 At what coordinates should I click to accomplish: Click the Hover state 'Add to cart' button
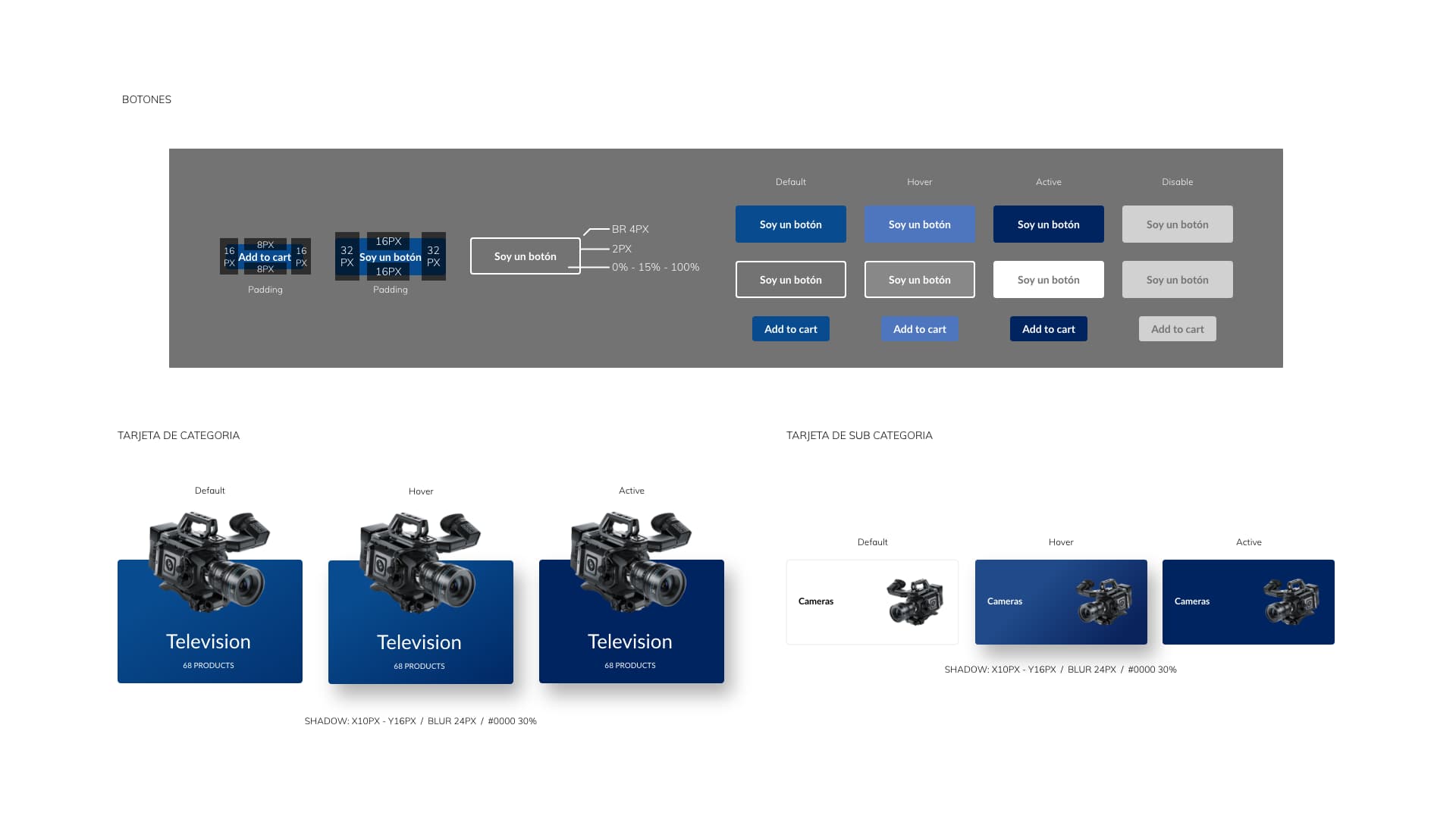coord(919,329)
